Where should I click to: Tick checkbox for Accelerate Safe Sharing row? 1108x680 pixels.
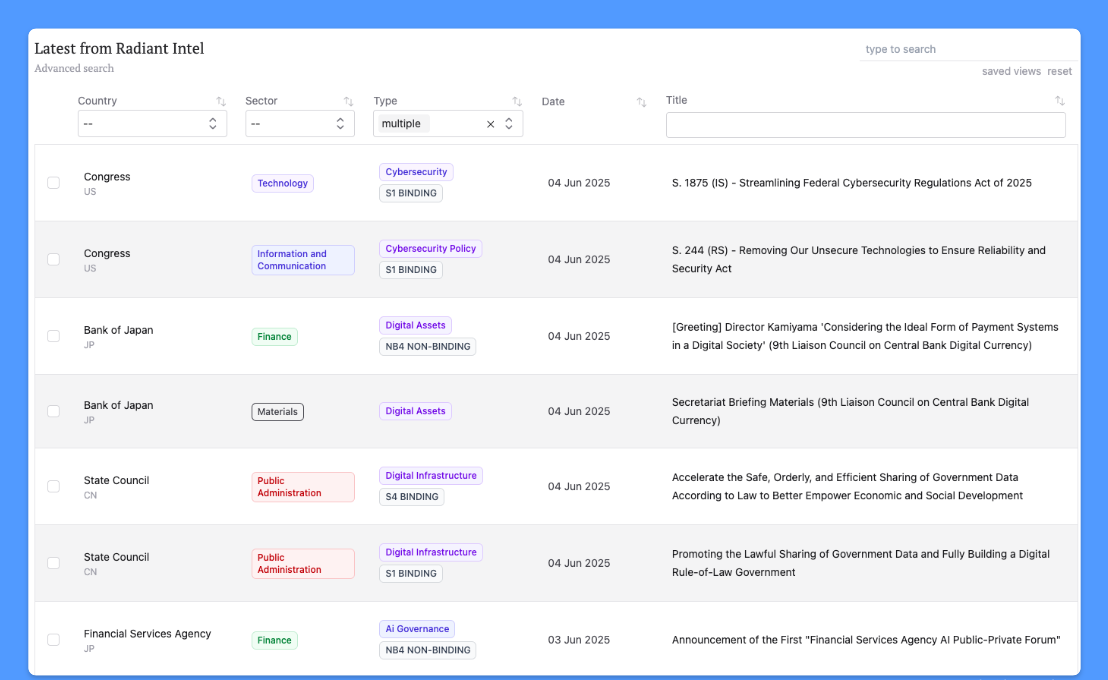coord(54,486)
